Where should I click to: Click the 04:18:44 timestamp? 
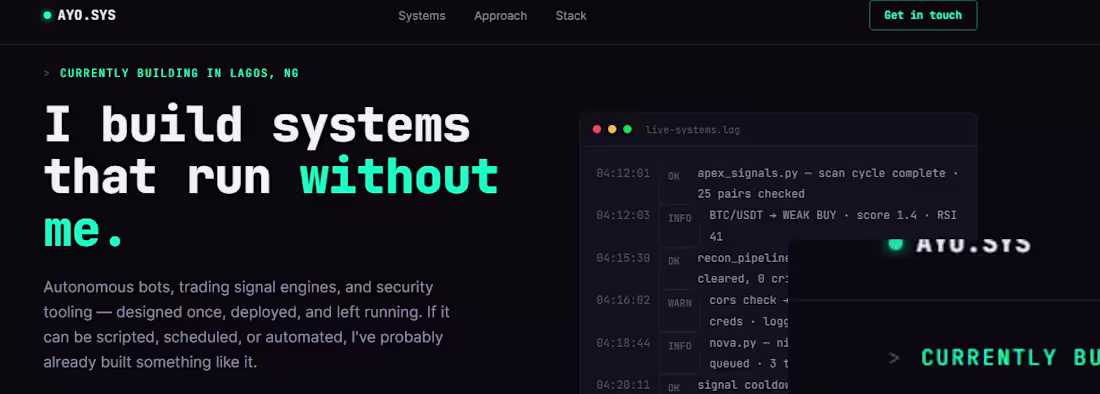tap(623, 343)
